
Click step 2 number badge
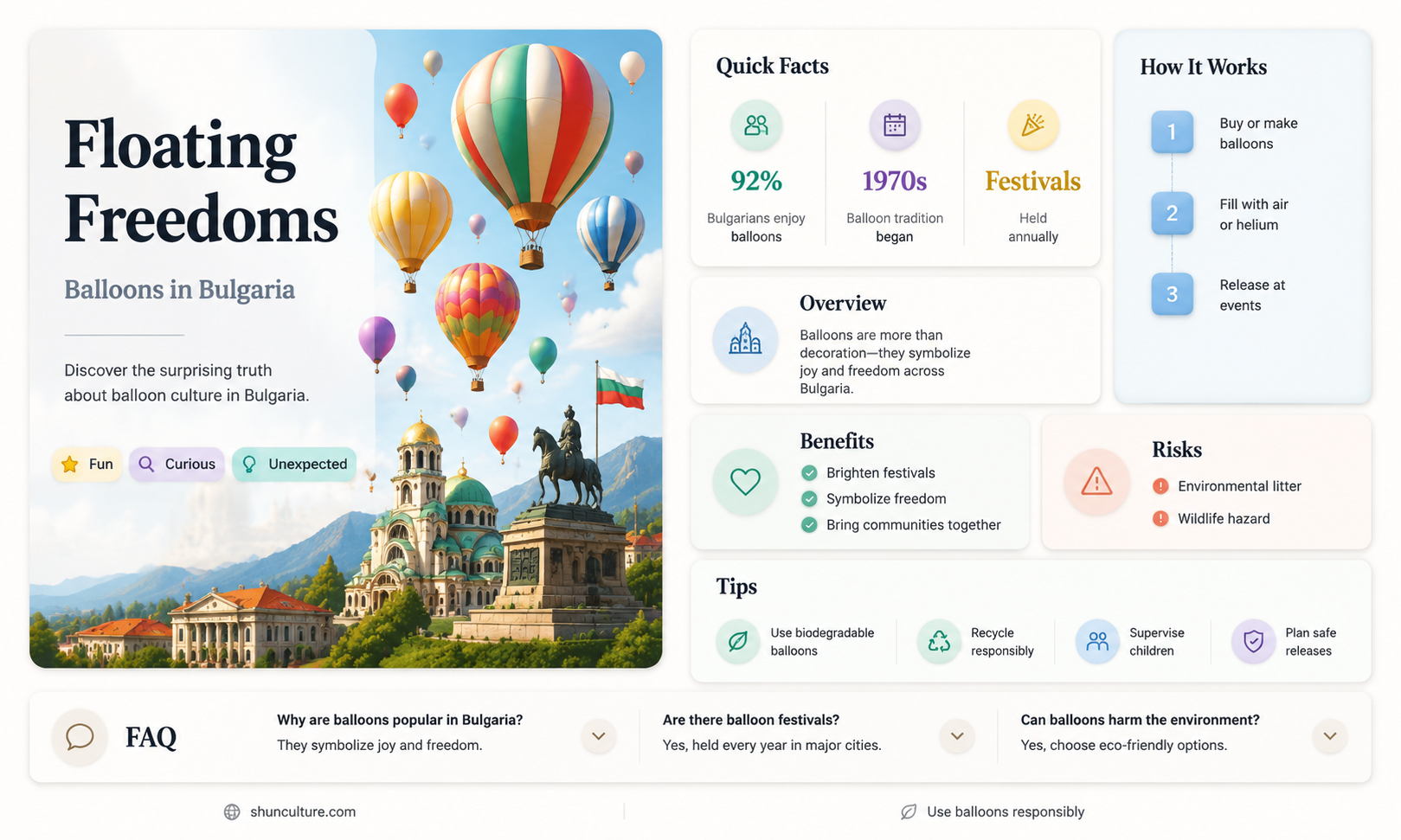(1172, 213)
